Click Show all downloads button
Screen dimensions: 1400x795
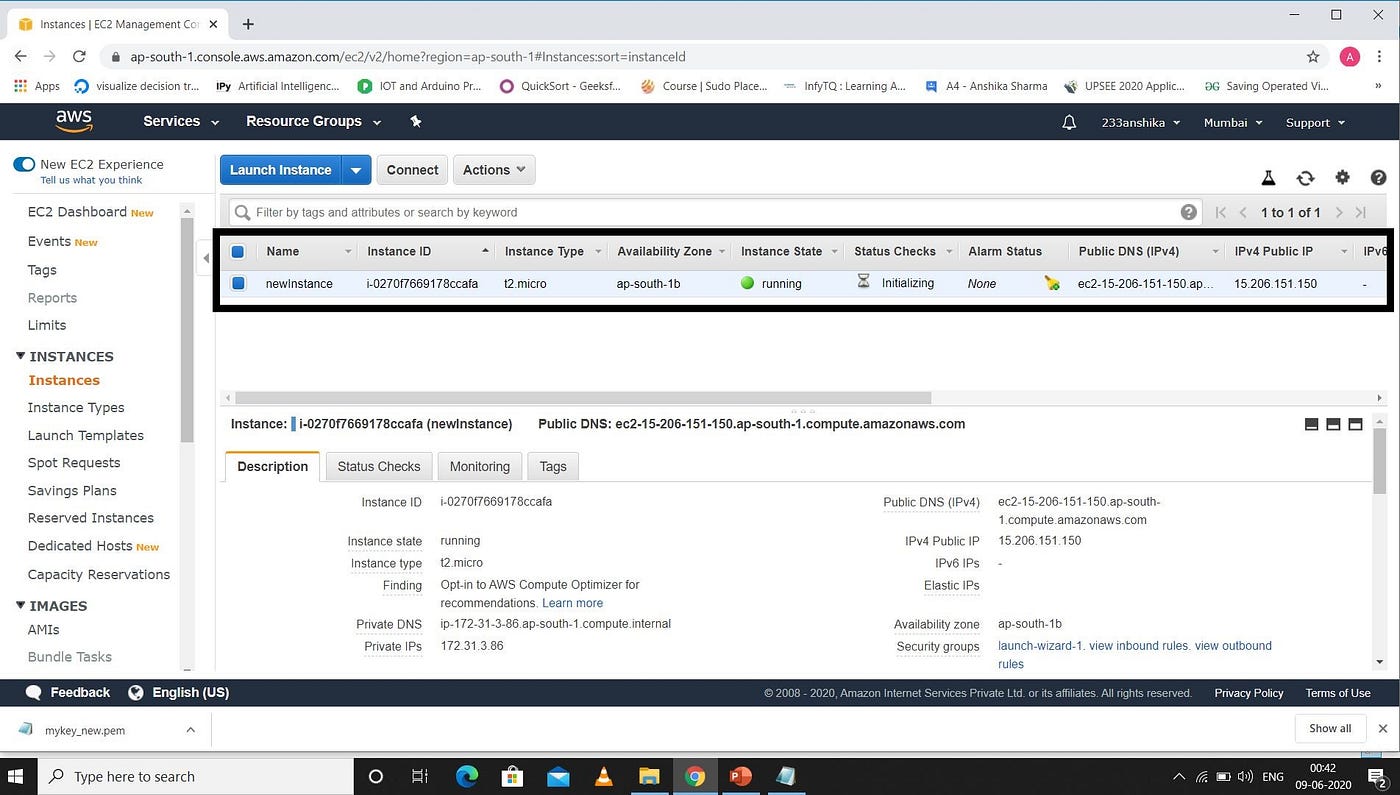click(1330, 728)
